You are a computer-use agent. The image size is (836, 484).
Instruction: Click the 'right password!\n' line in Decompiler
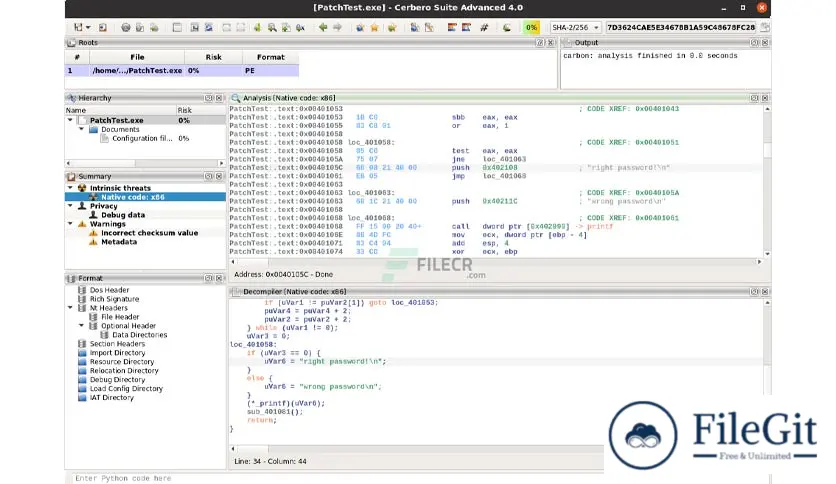point(325,361)
